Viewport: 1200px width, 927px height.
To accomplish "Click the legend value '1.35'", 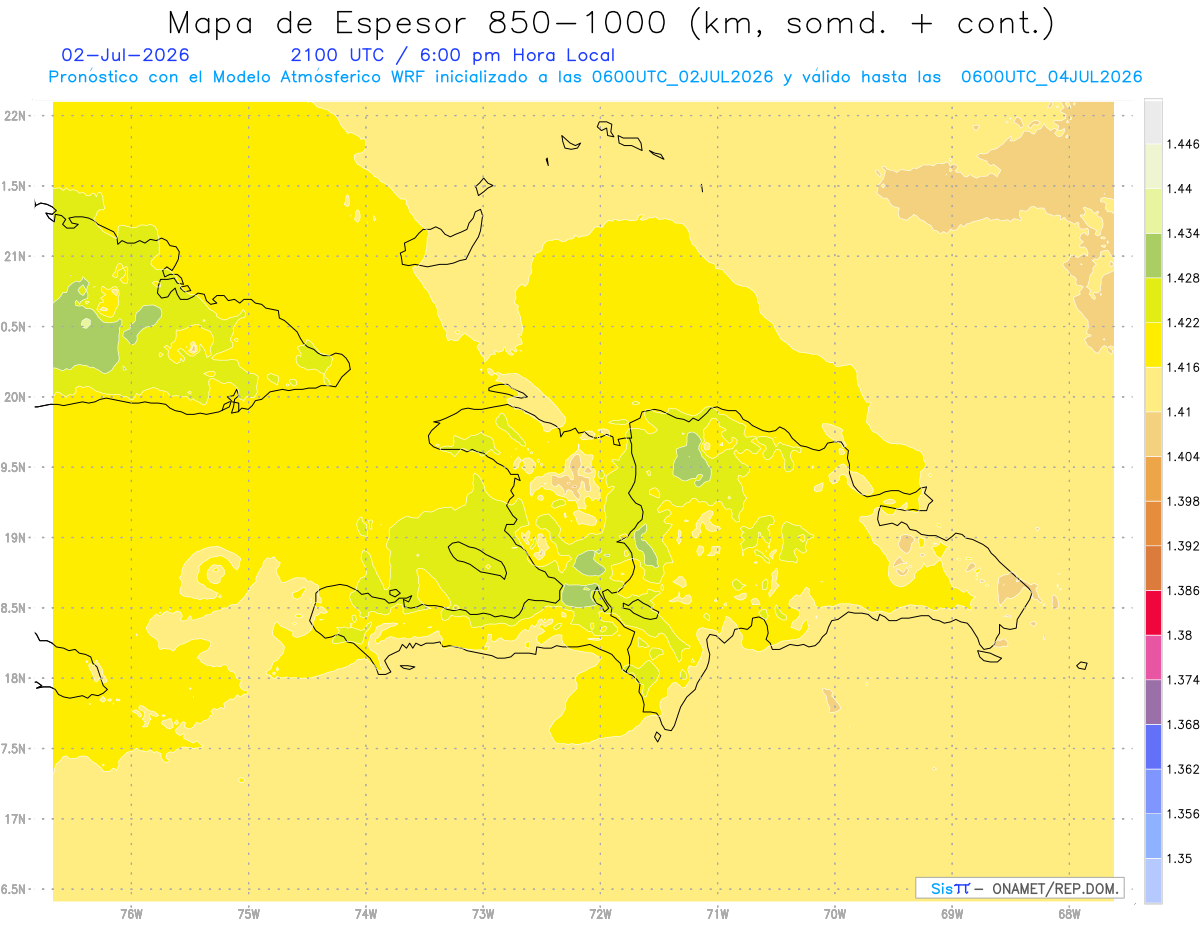I will pyautogui.click(x=1179, y=858).
